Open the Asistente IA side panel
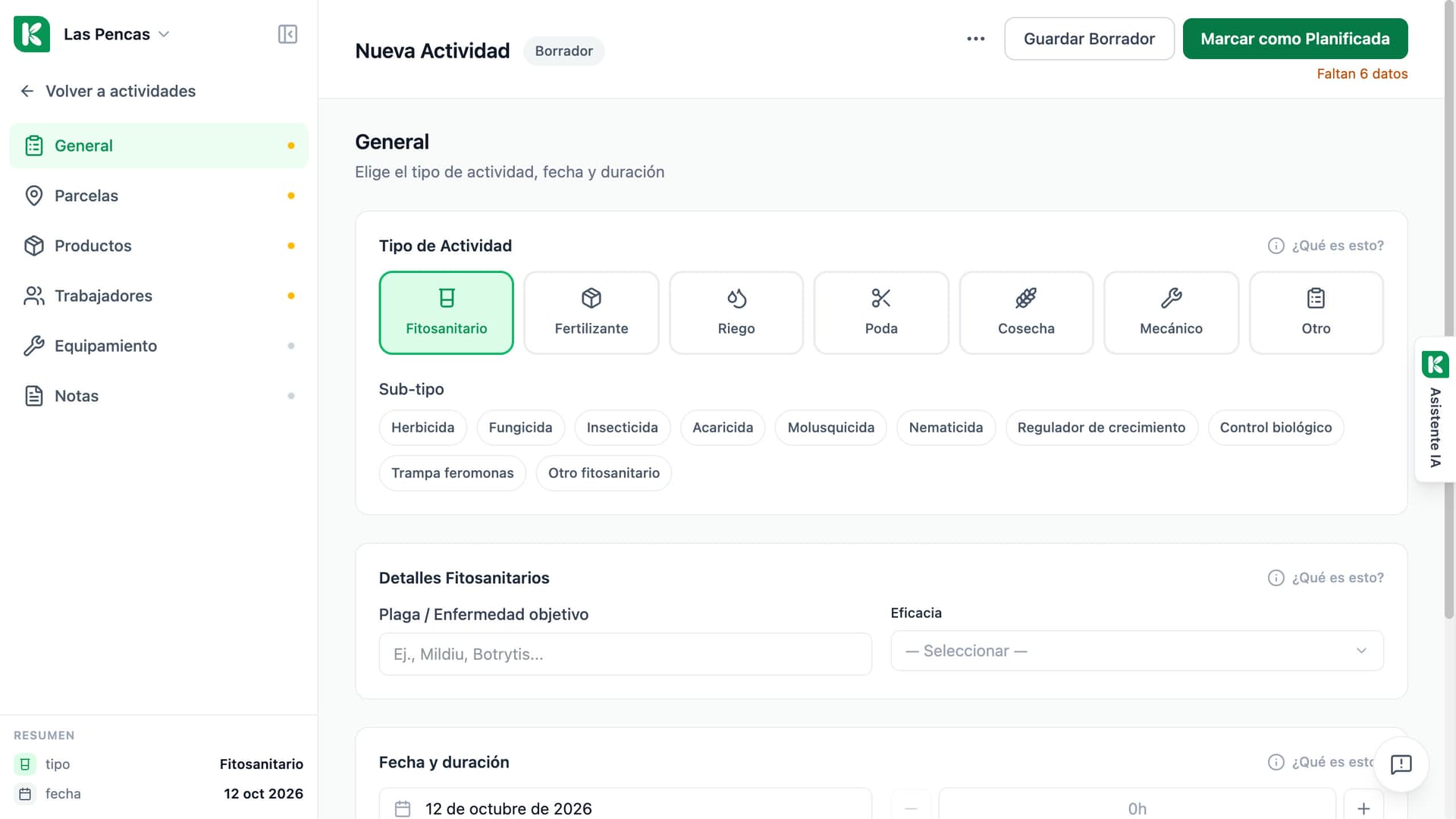The width and height of the screenshot is (1456, 819). tap(1435, 409)
